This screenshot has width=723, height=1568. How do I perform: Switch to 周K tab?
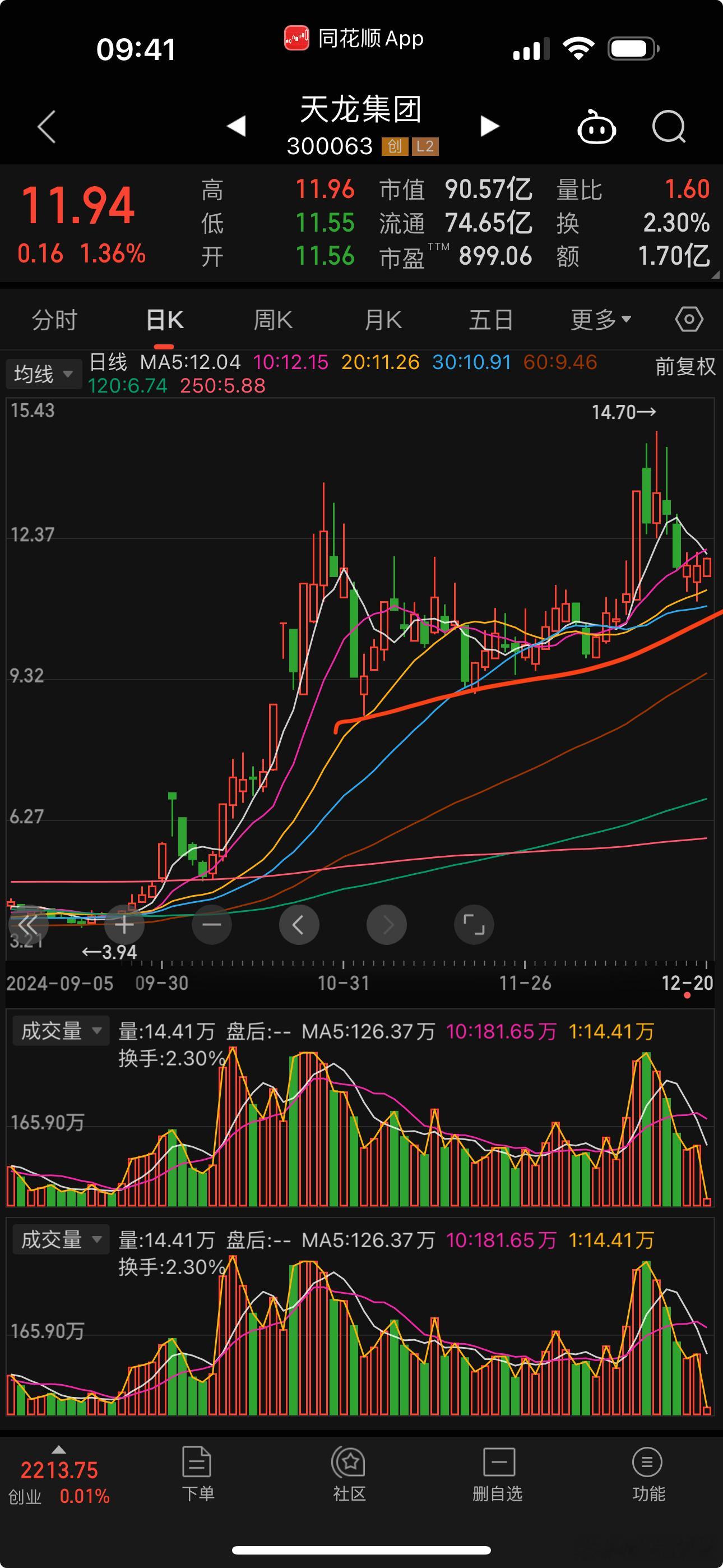click(272, 320)
